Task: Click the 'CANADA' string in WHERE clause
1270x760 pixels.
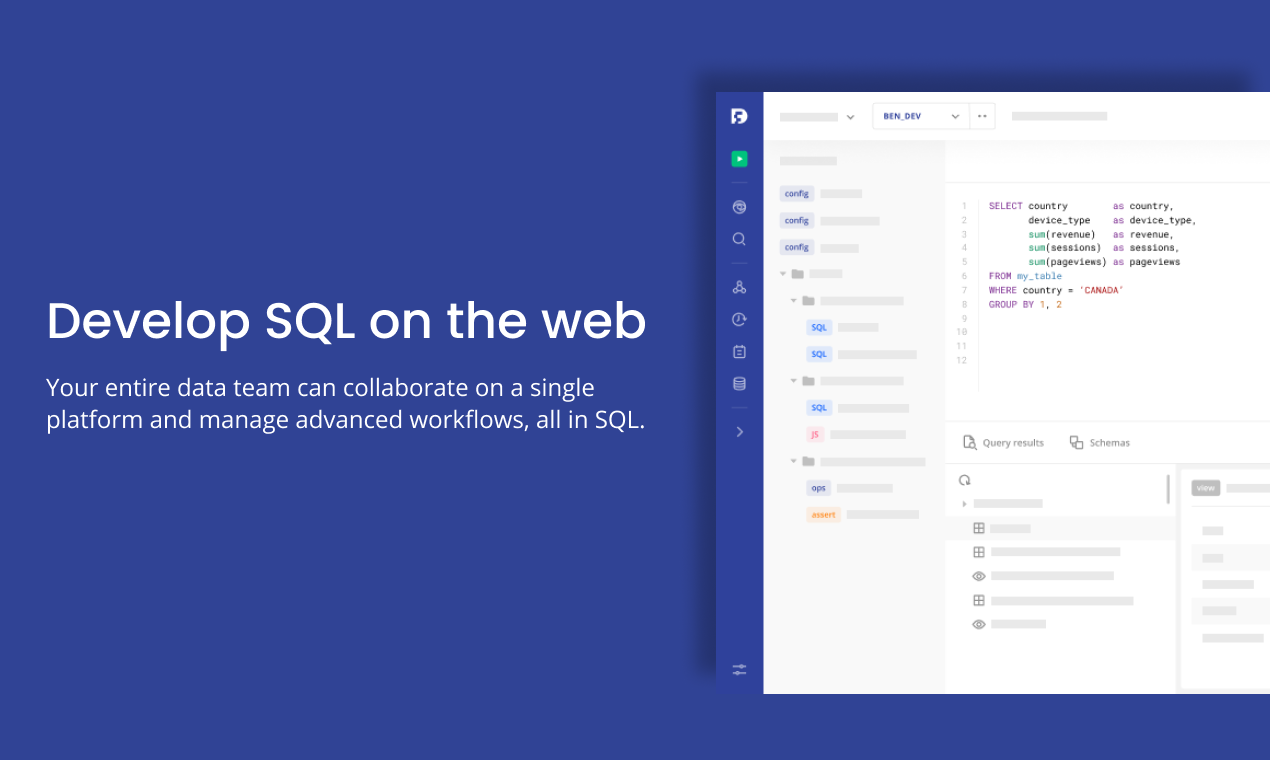Action: coord(1102,290)
